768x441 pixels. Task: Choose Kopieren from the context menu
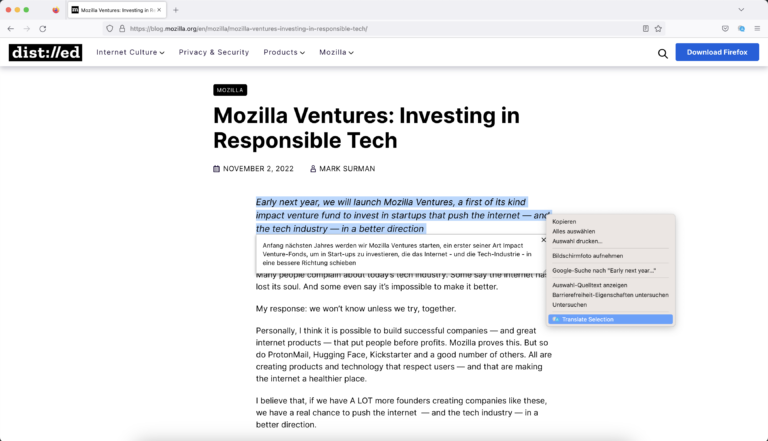pyautogui.click(x=564, y=221)
